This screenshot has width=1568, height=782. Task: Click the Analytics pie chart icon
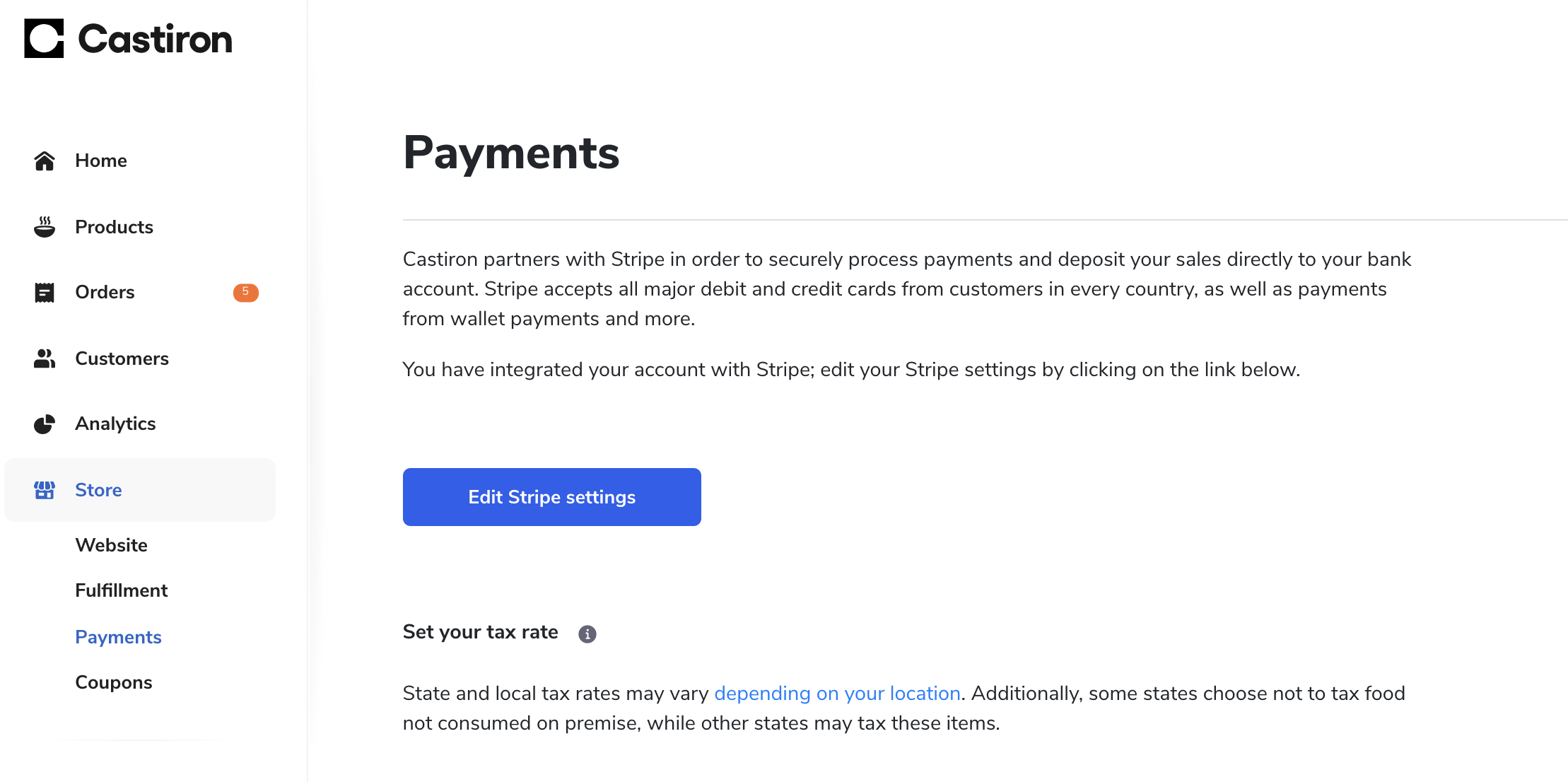[45, 424]
